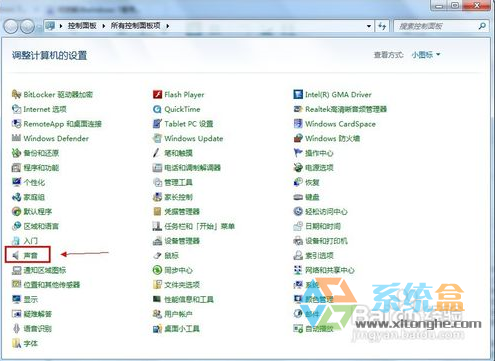Click the control panel icon in address bar
Screen dimensions: 495x361
pos(50,26)
